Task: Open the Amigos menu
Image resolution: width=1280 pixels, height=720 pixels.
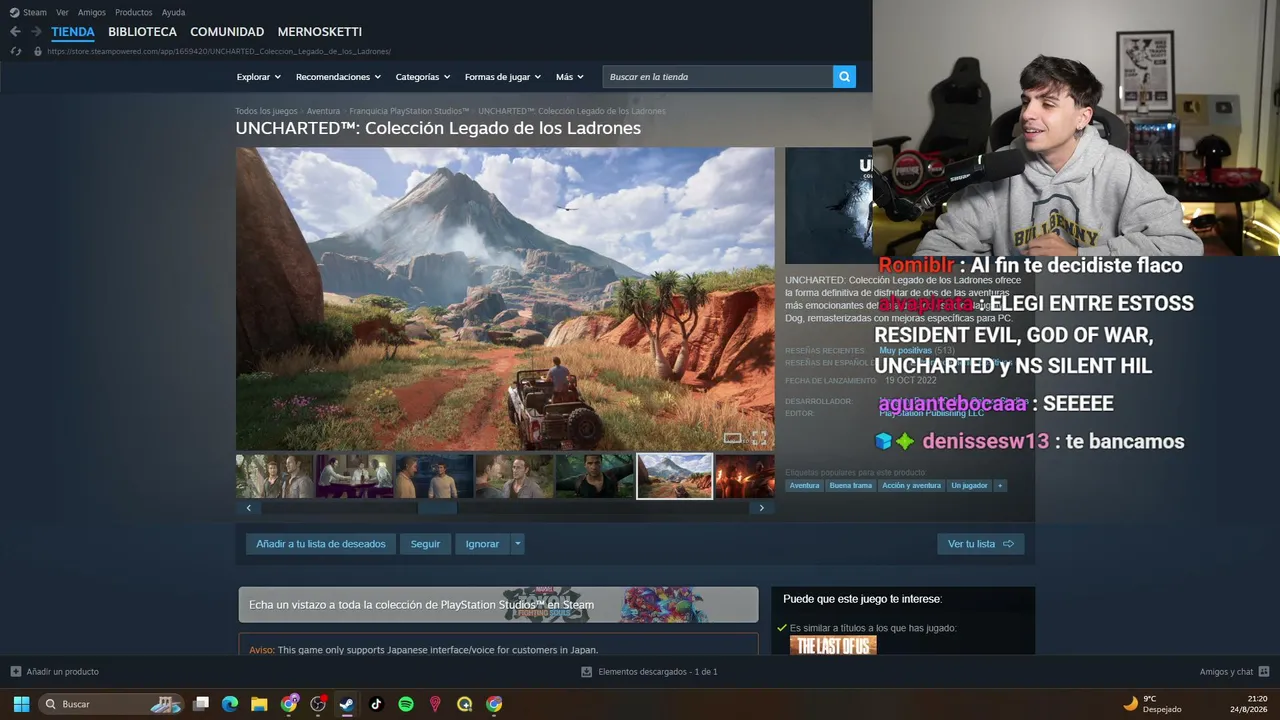Action: pyautogui.click(x=92, y=12)
